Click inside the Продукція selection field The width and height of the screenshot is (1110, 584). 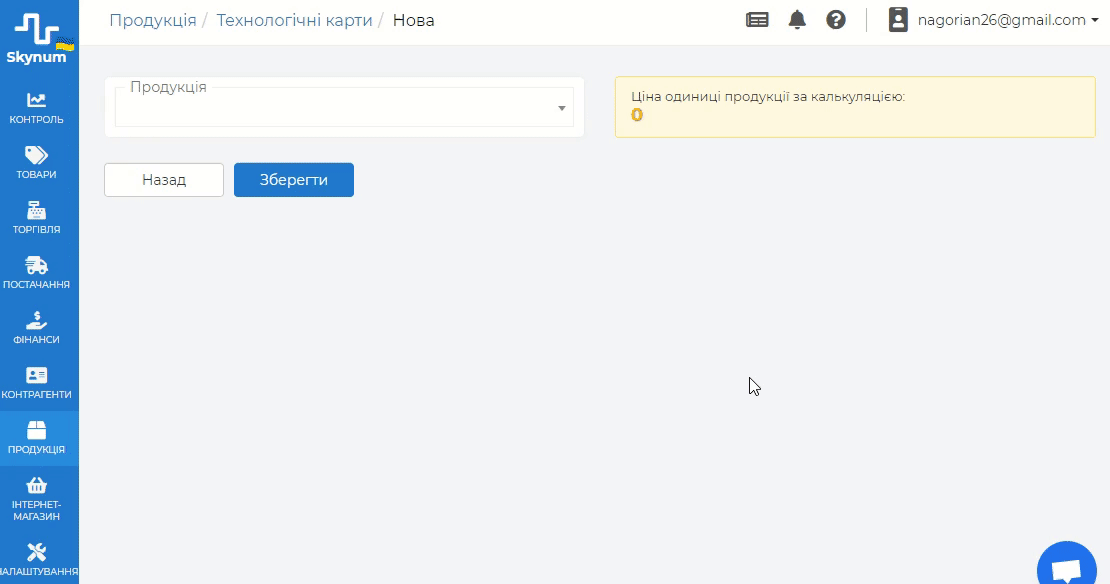[x=344, y=108]
